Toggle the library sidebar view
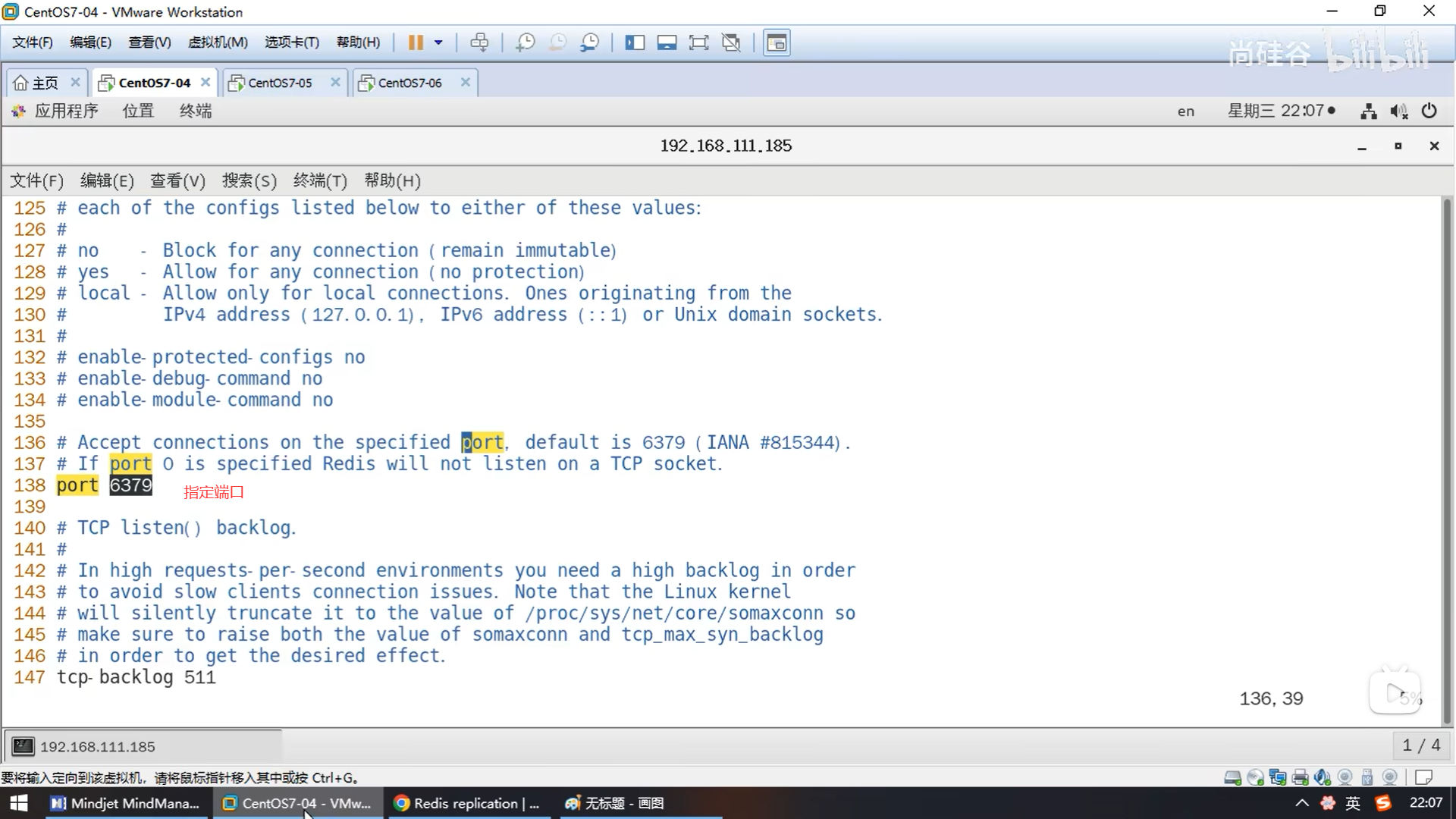Screen dimensions: 1456x819 click(634, 42)
